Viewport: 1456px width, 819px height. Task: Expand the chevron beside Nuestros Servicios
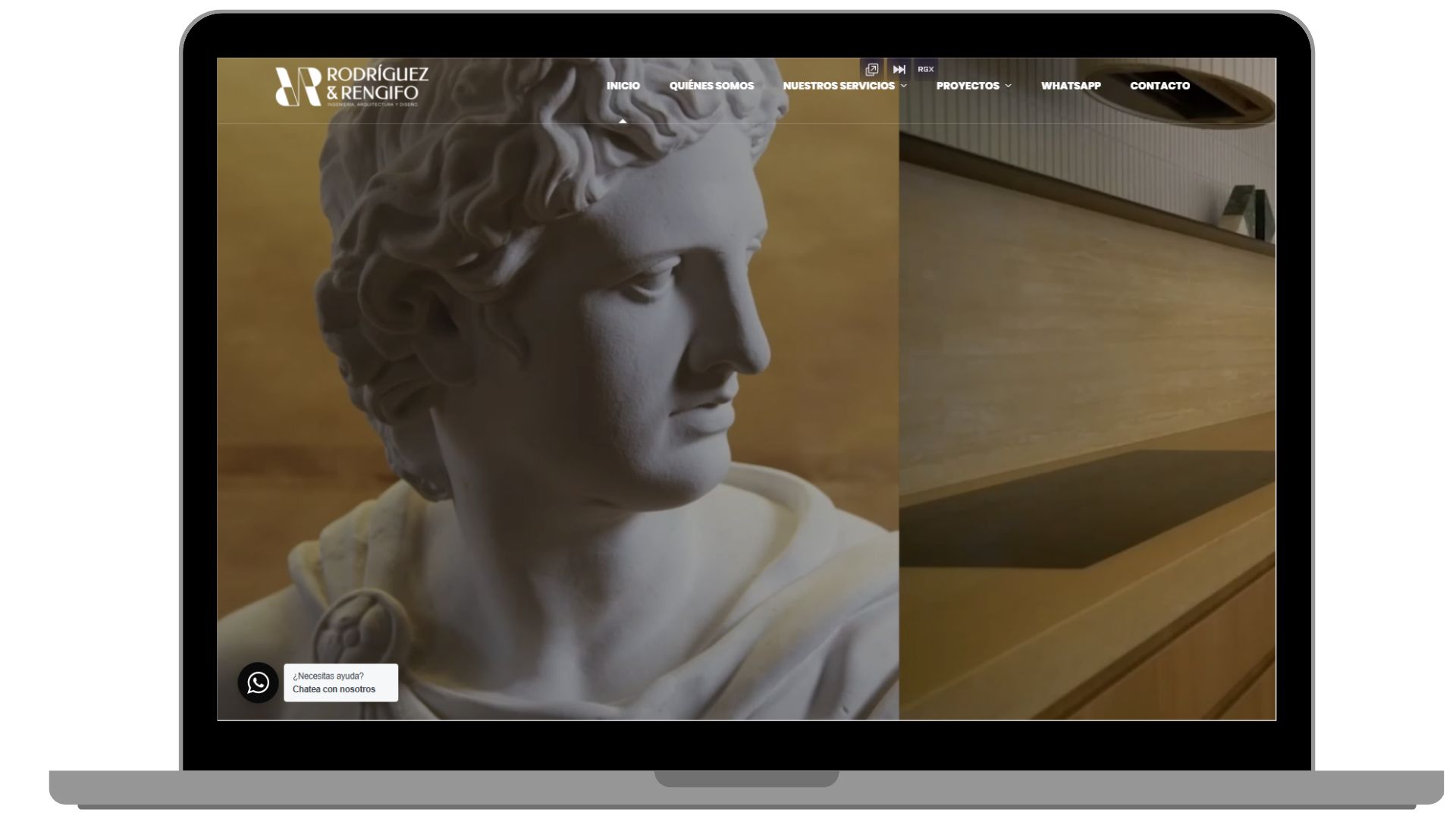coord(904,86)
